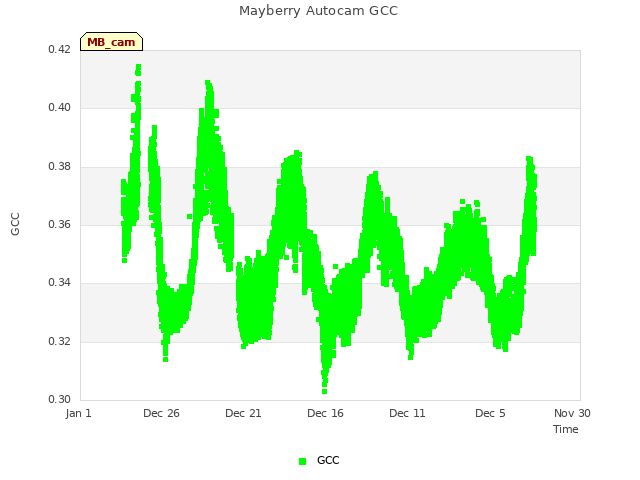Click the chart title Mayberry Autocam GCC
This screenshot has width=640, height=480.
318,11
